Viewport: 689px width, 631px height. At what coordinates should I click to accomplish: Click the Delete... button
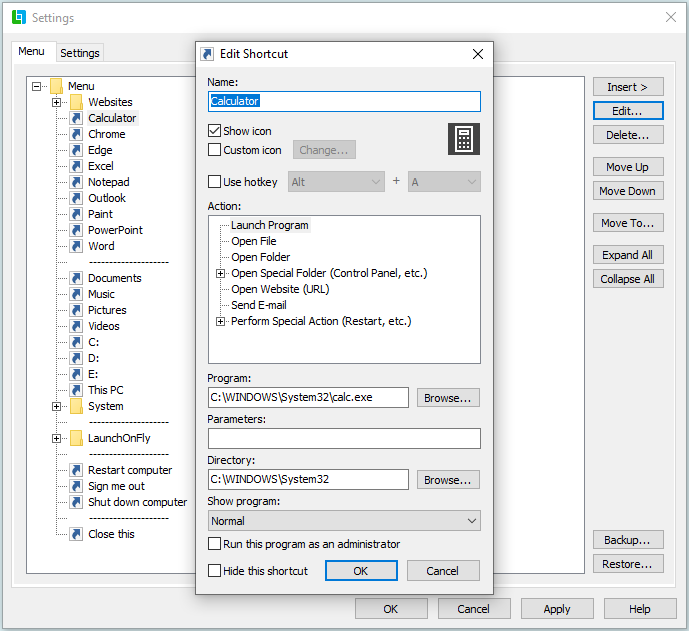pyautogui.click(x=628, y=135)
